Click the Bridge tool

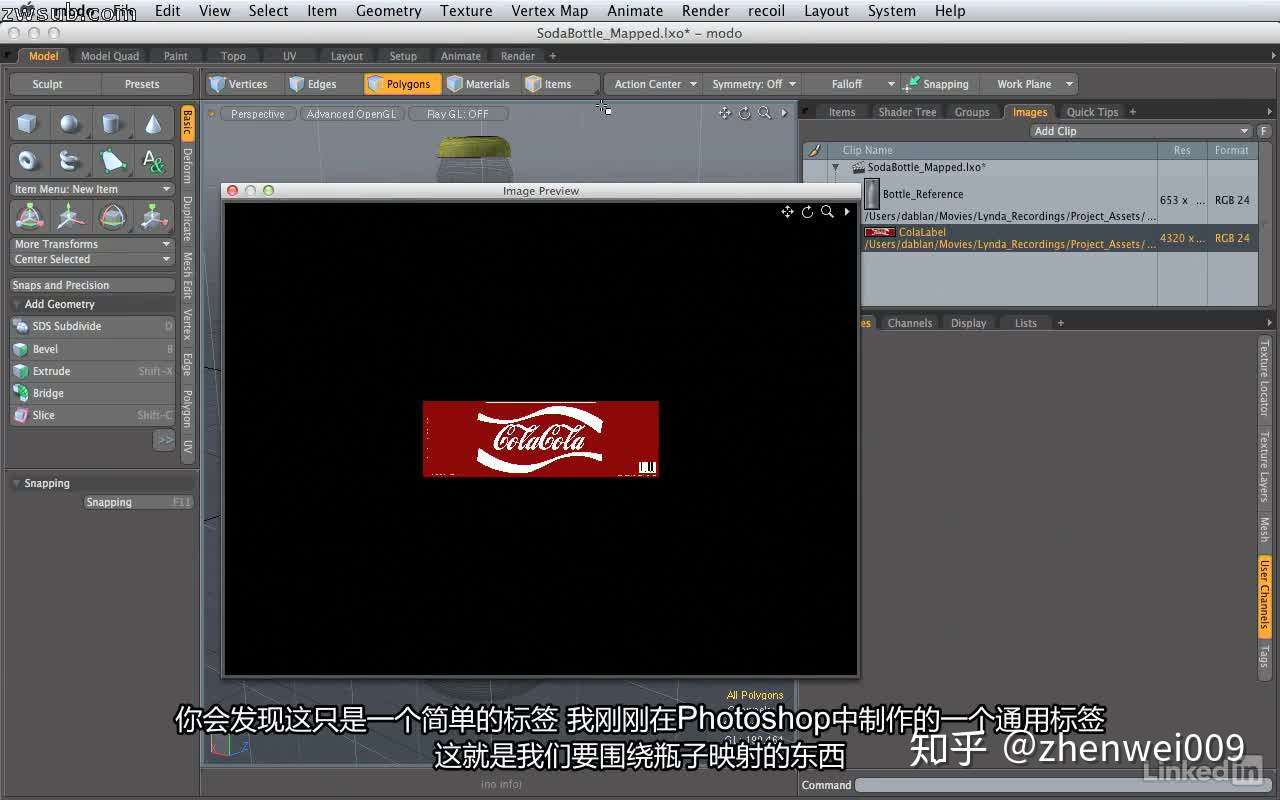point(92,393)
